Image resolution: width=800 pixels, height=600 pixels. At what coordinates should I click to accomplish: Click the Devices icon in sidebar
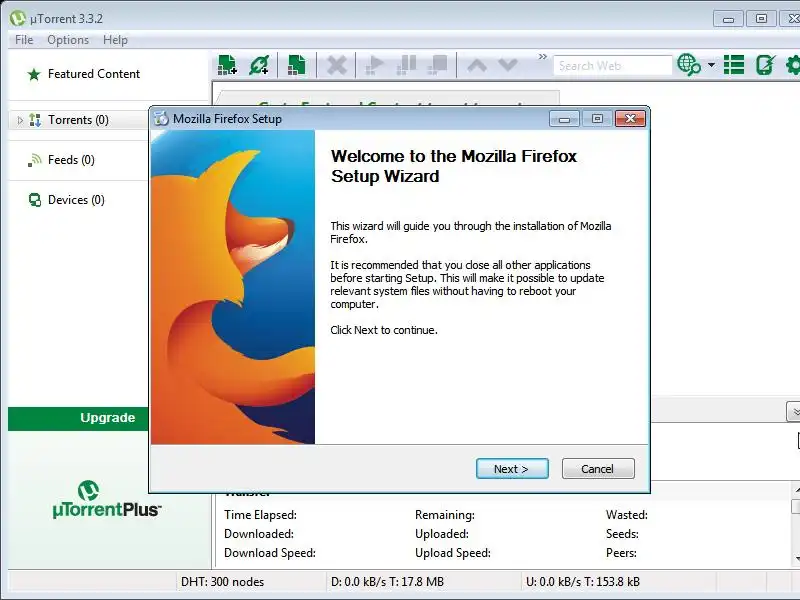pyautogui.click(x=35, y=200)
